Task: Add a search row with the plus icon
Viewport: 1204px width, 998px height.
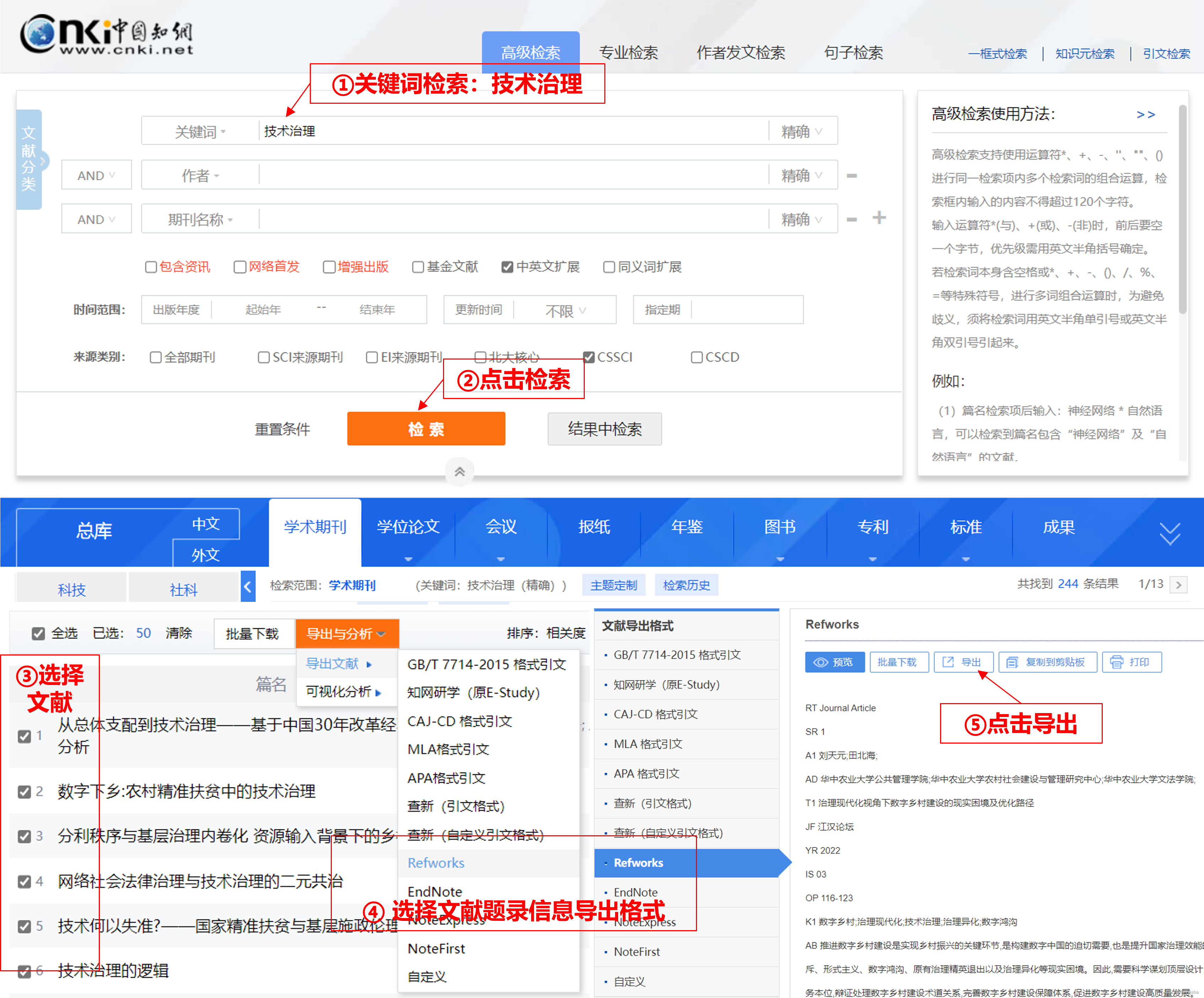Action: [879, 218]
